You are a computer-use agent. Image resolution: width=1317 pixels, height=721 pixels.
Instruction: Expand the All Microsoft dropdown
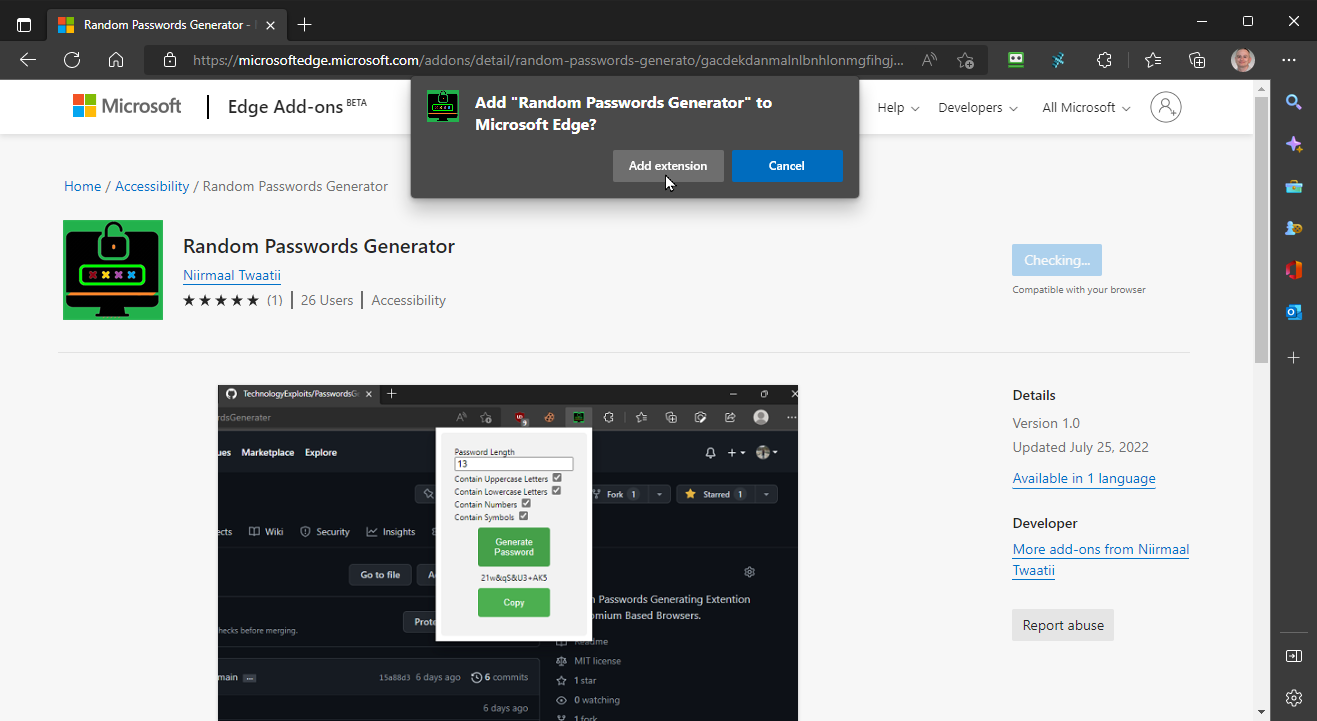pos(1086,108)
